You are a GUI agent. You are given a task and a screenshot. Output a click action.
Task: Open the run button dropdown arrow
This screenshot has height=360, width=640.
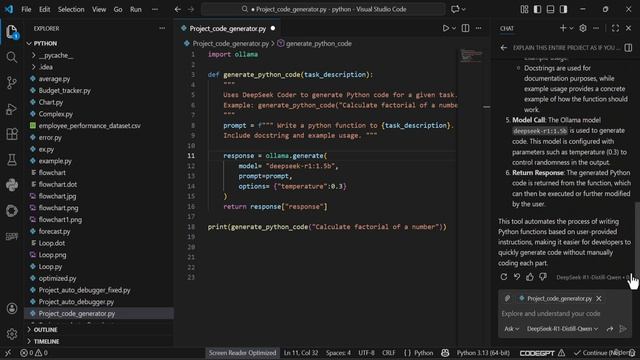pos(454,28)
